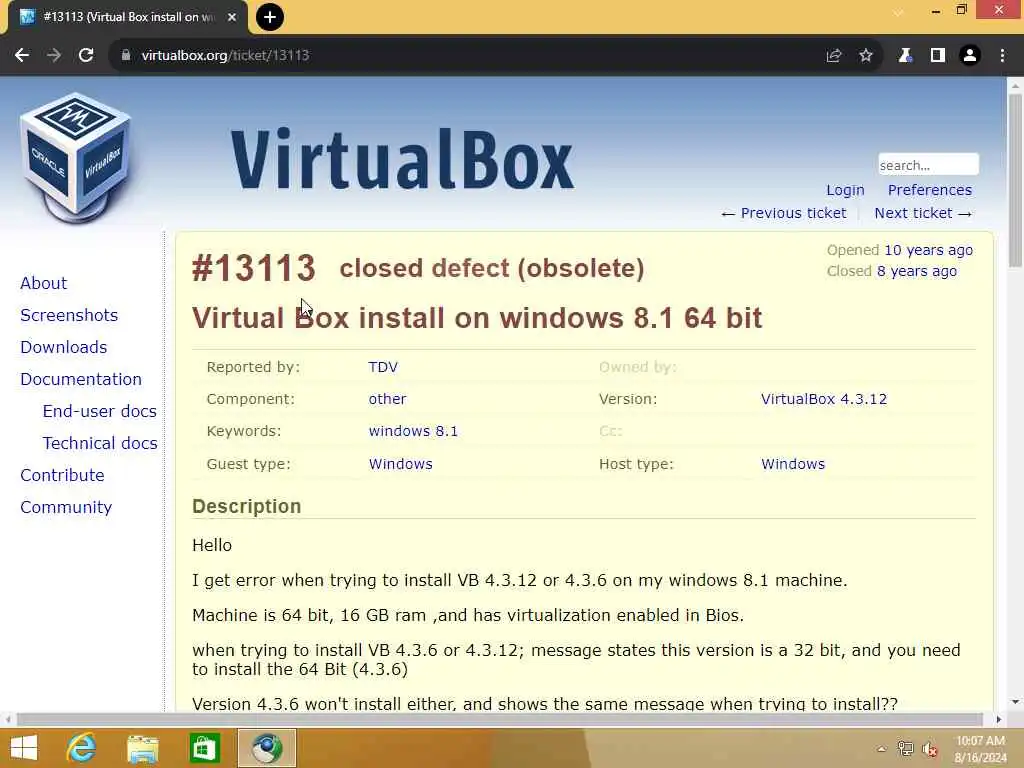Open the Contribute sidebar link
The image size is (1024, 768).
coord(62,475)
